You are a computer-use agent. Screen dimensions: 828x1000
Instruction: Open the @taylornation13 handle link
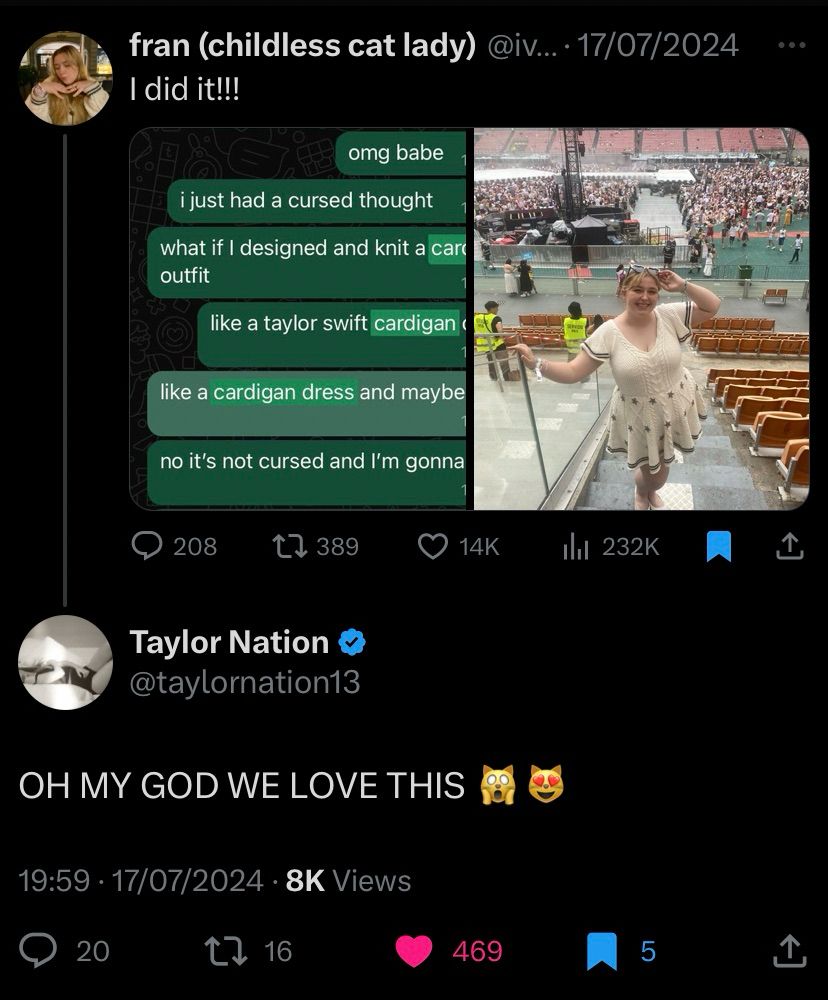pos(245,682)
